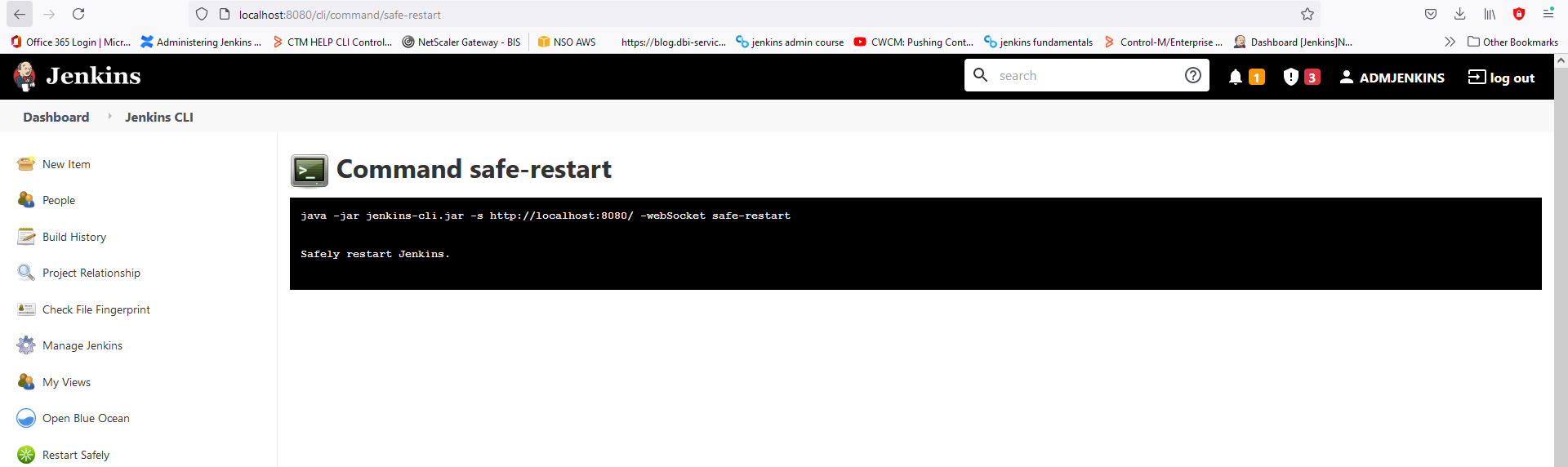Click the Check File Fingerprint icon

click(26, 309)
